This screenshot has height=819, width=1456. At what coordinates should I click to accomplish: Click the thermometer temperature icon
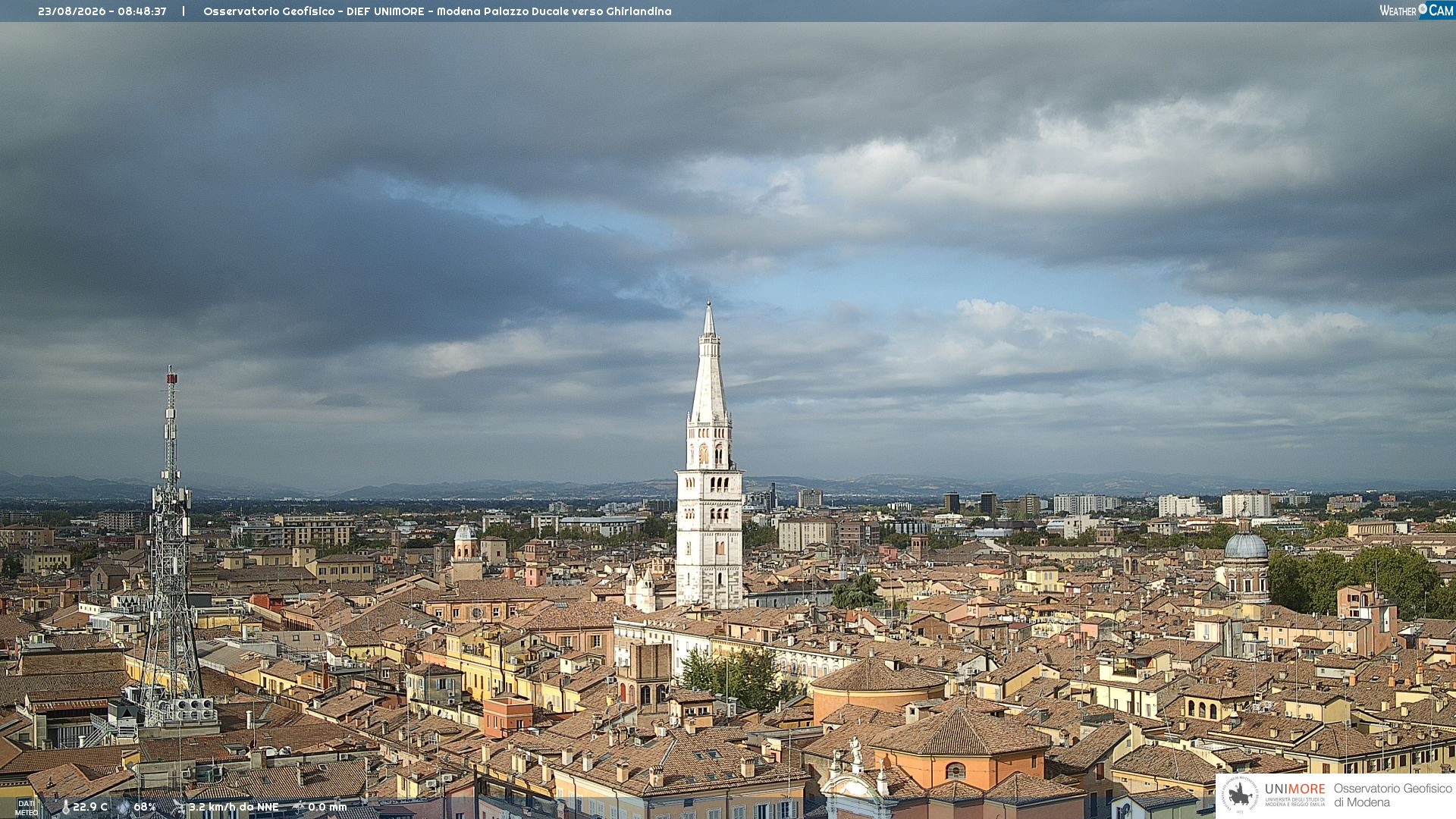tap(65, 808)
